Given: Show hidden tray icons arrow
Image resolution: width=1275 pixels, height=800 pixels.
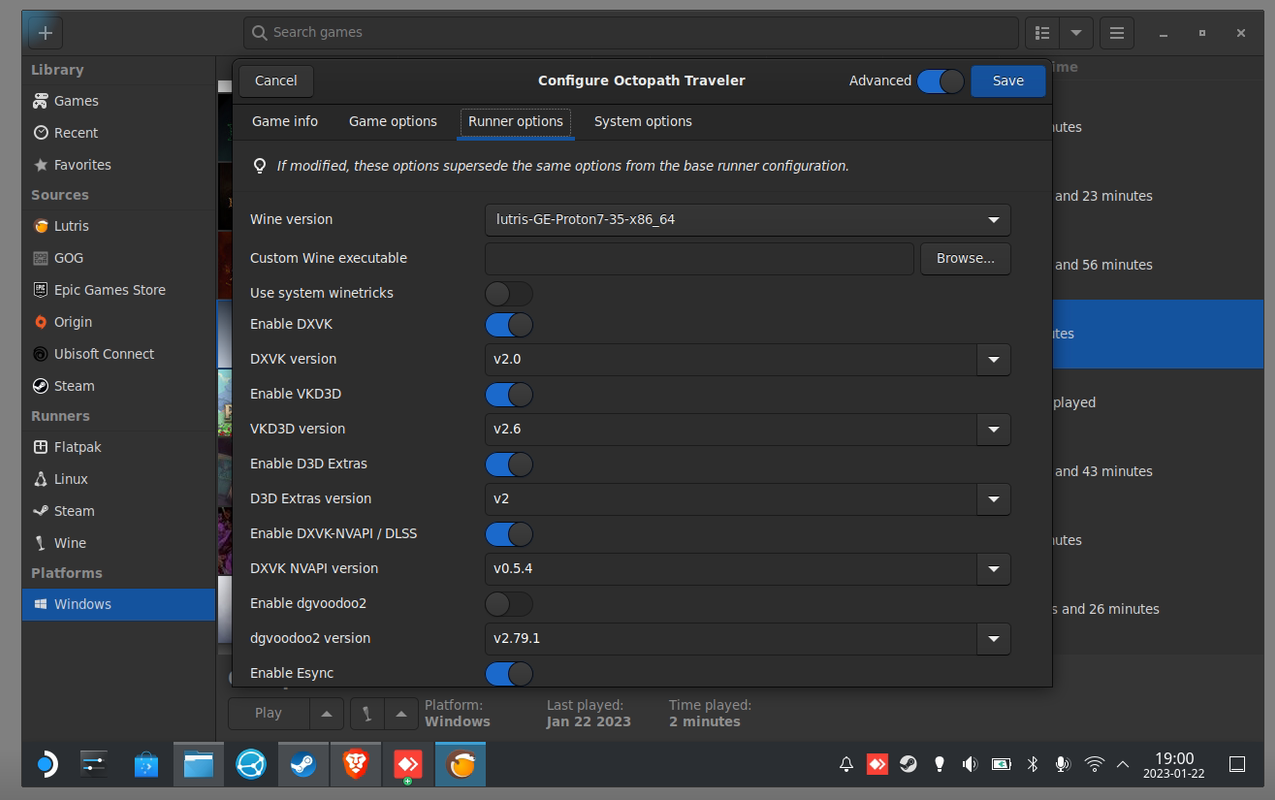Looking at the screenshot, I should 1122,765.
